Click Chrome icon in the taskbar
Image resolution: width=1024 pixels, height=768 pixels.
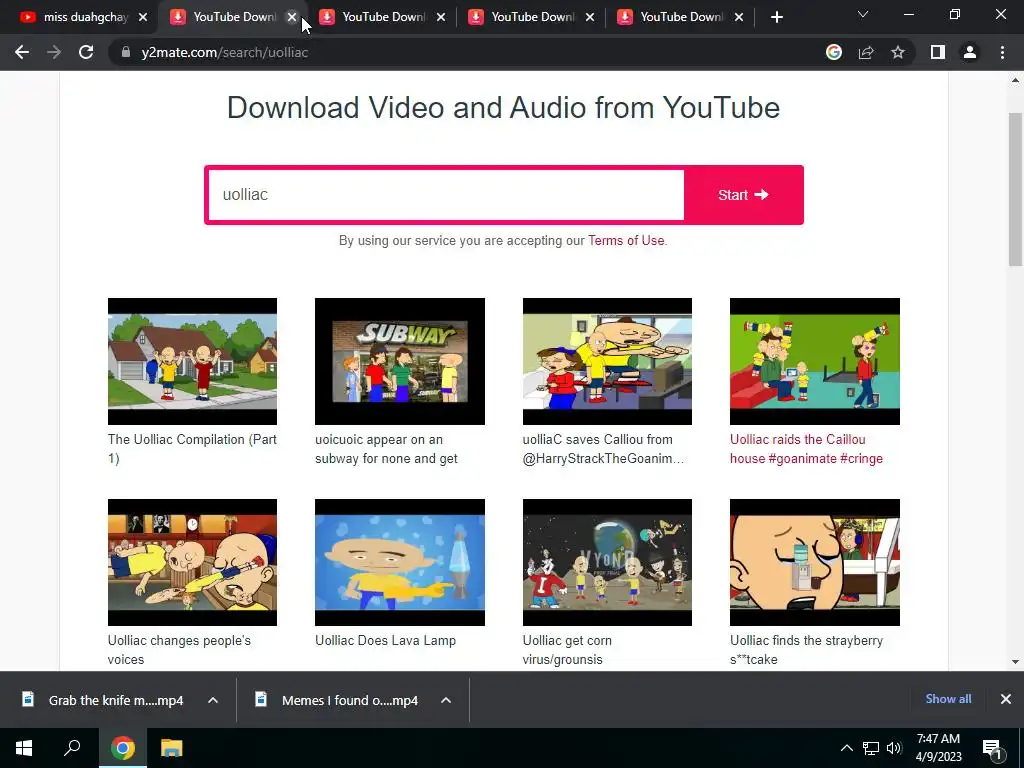(122, 748)
